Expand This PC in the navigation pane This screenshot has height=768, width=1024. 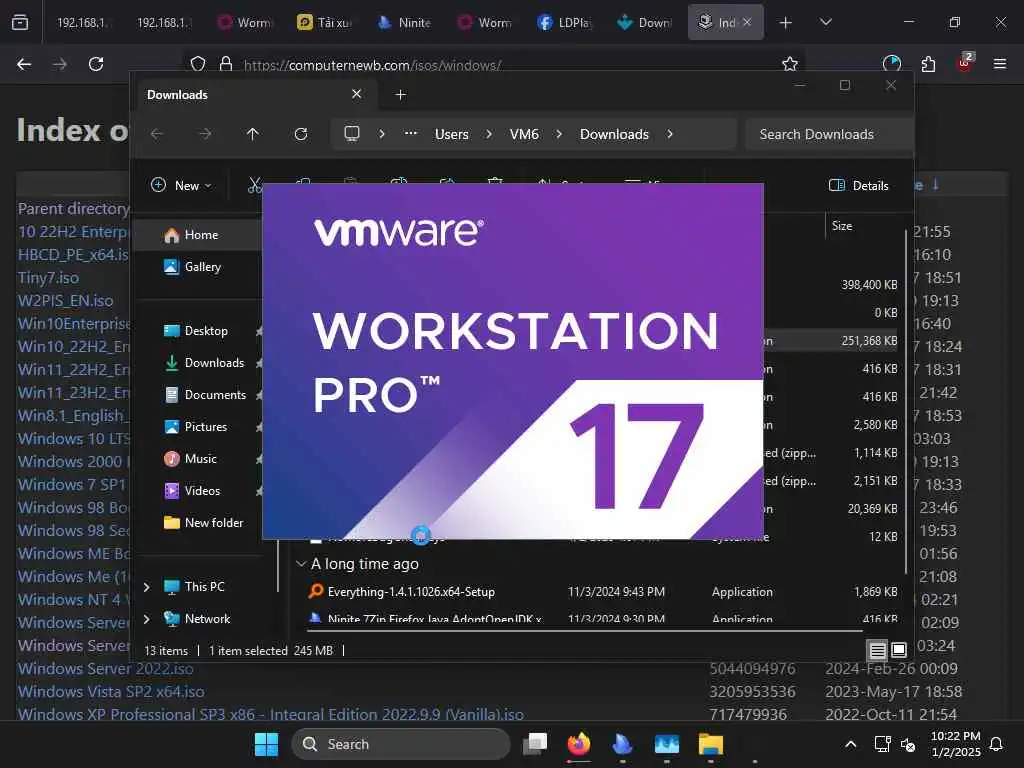click(x=146, y=587)
